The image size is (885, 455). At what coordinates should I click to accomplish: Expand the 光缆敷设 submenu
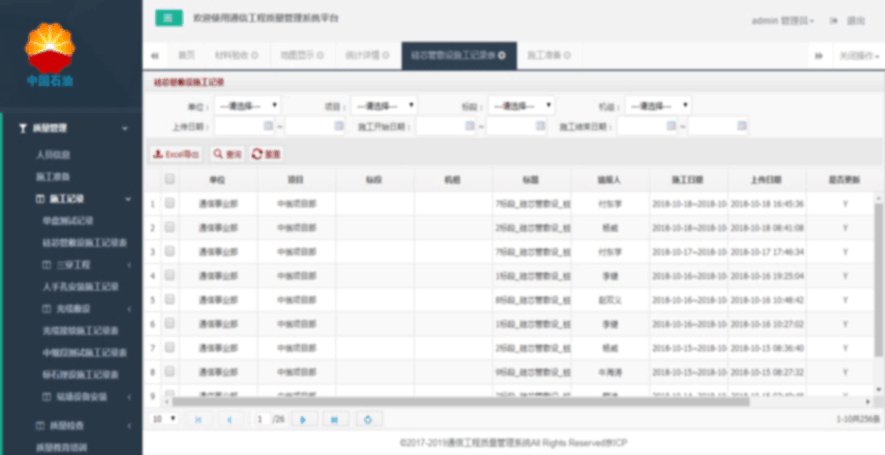(129, 309)
